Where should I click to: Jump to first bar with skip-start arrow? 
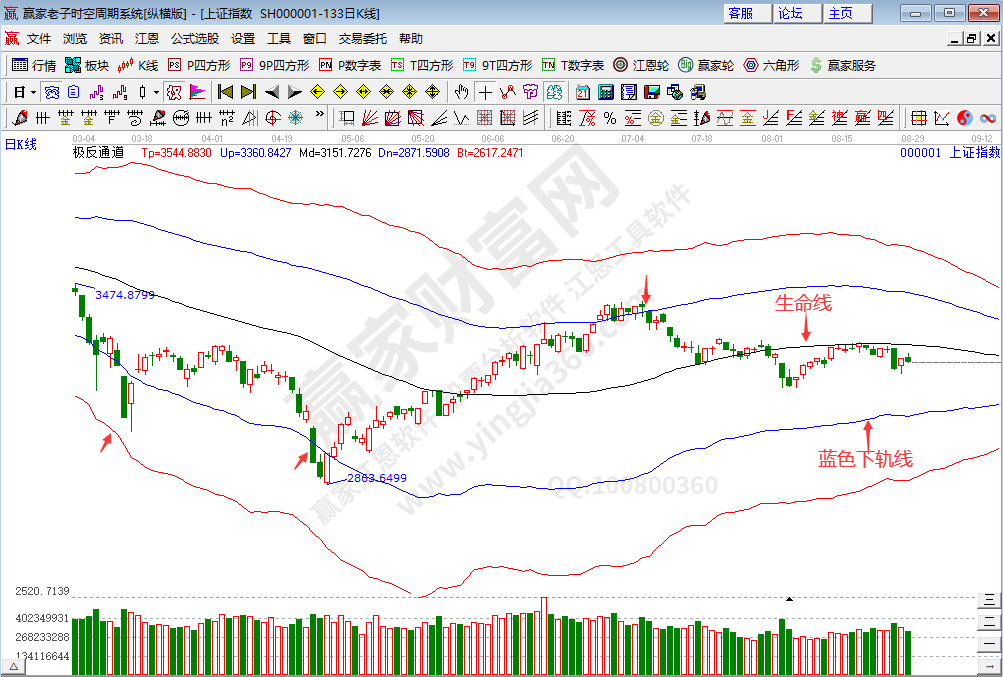(225, 92)
